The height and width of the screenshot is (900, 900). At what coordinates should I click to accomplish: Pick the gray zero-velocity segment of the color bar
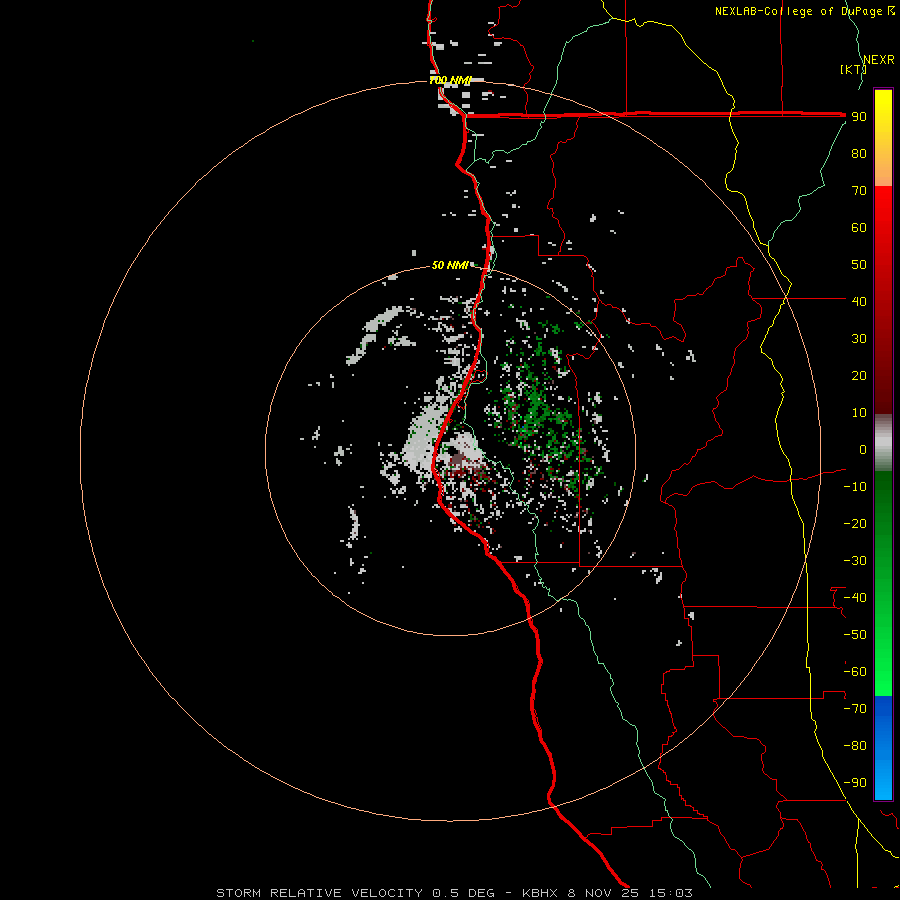(883, 443)
